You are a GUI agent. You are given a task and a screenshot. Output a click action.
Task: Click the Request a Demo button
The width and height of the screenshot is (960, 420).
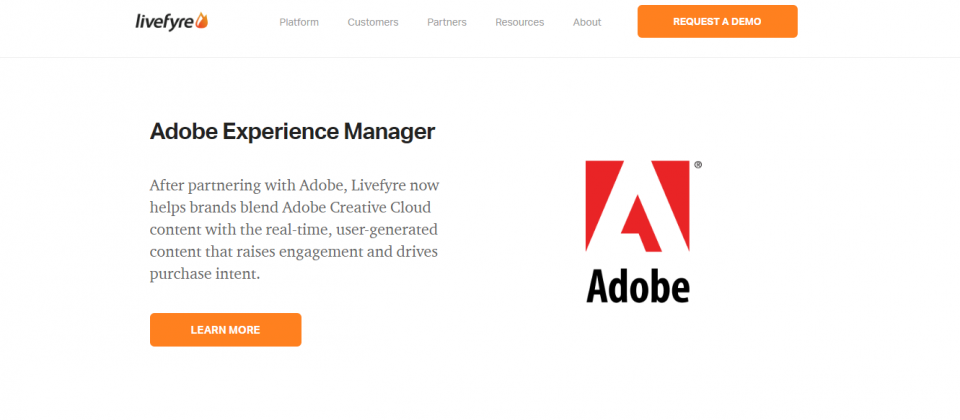(717, 21)
